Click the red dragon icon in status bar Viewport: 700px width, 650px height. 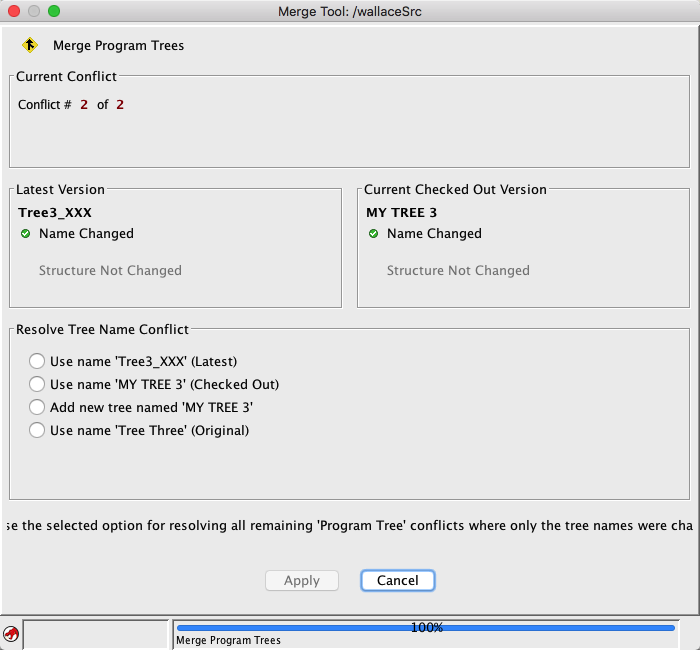click(11, 633)
